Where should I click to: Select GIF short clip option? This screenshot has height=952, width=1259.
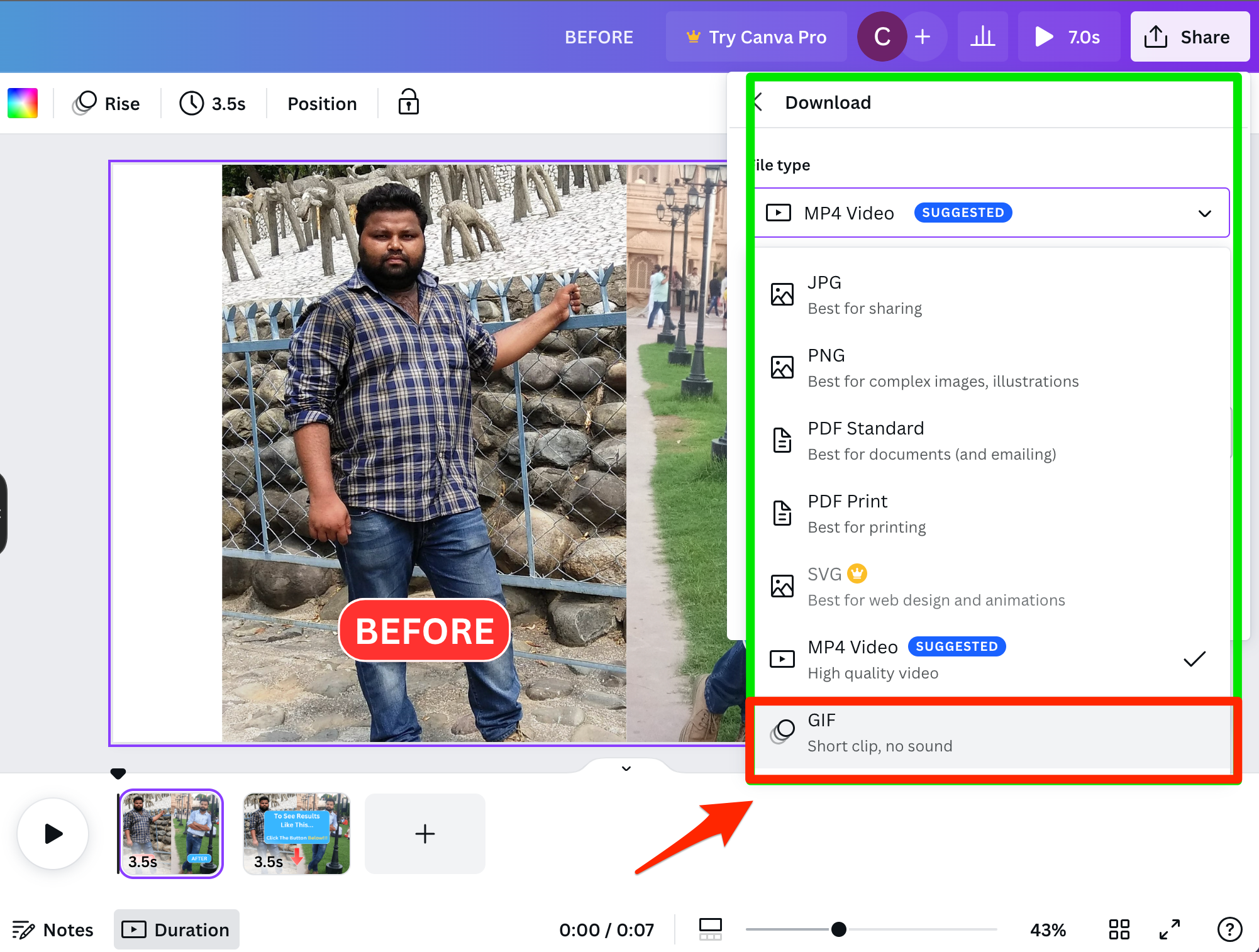pyautogui.click(x=991, y=732)
